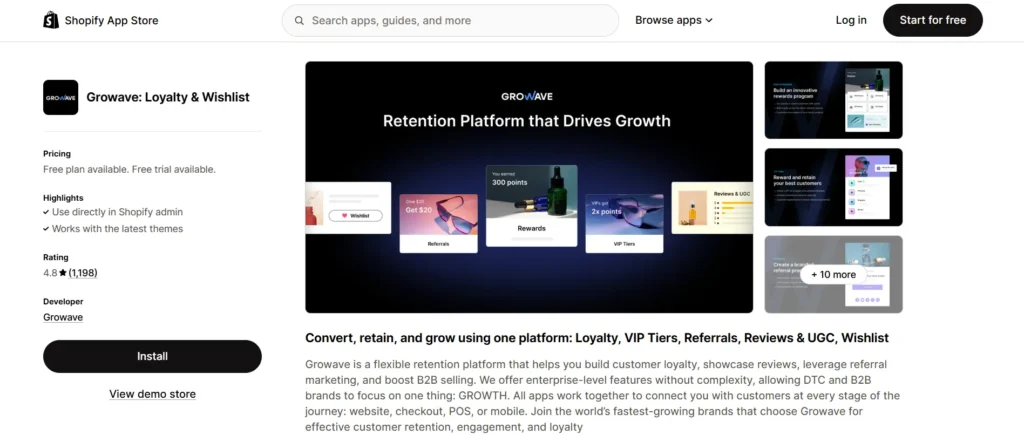Open the main Retention Platform screenshot
The height and width of the screenshot is (435, 1024).
coord(529,187)
